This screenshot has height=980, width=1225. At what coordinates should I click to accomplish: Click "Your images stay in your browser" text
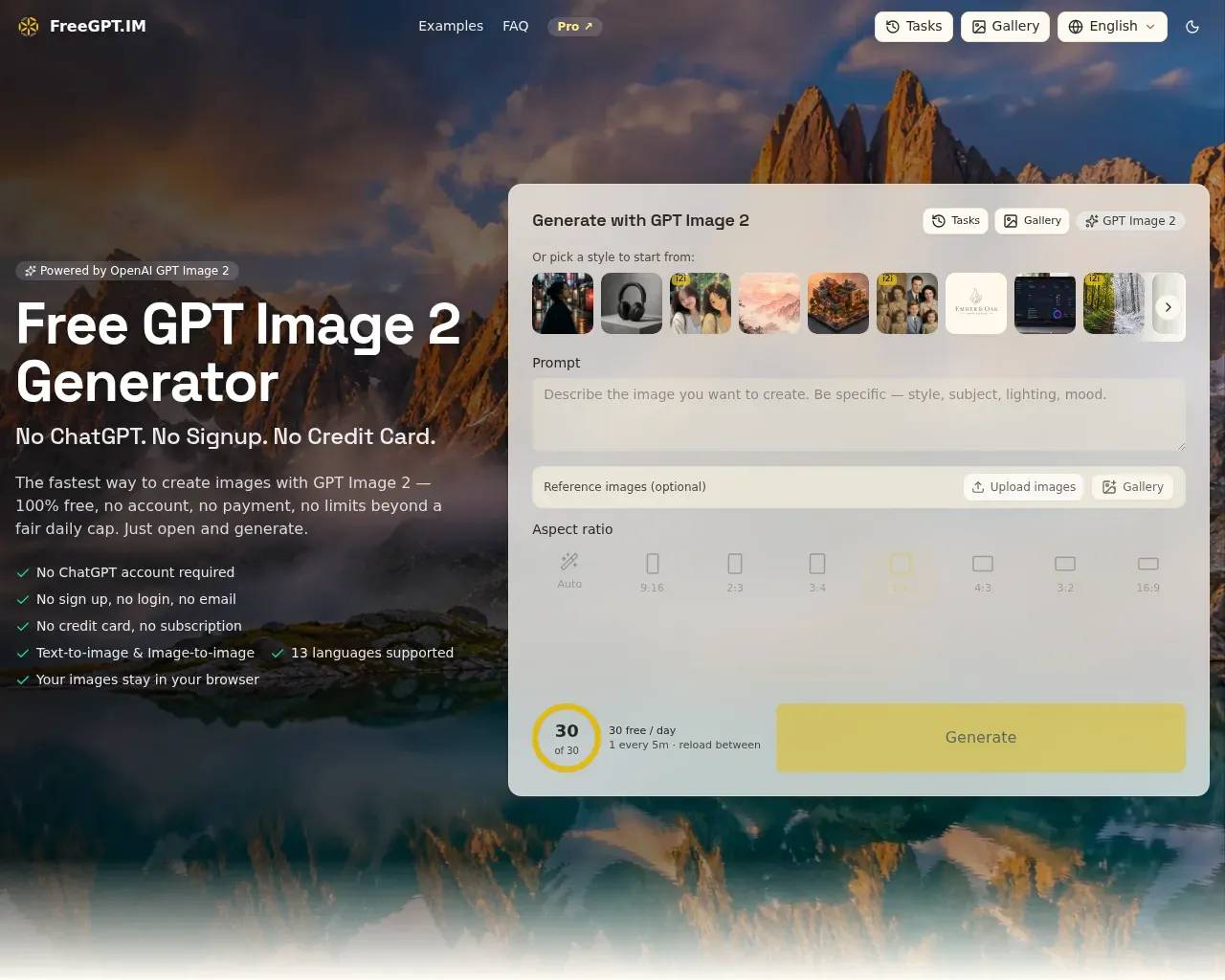pos(147,679)
